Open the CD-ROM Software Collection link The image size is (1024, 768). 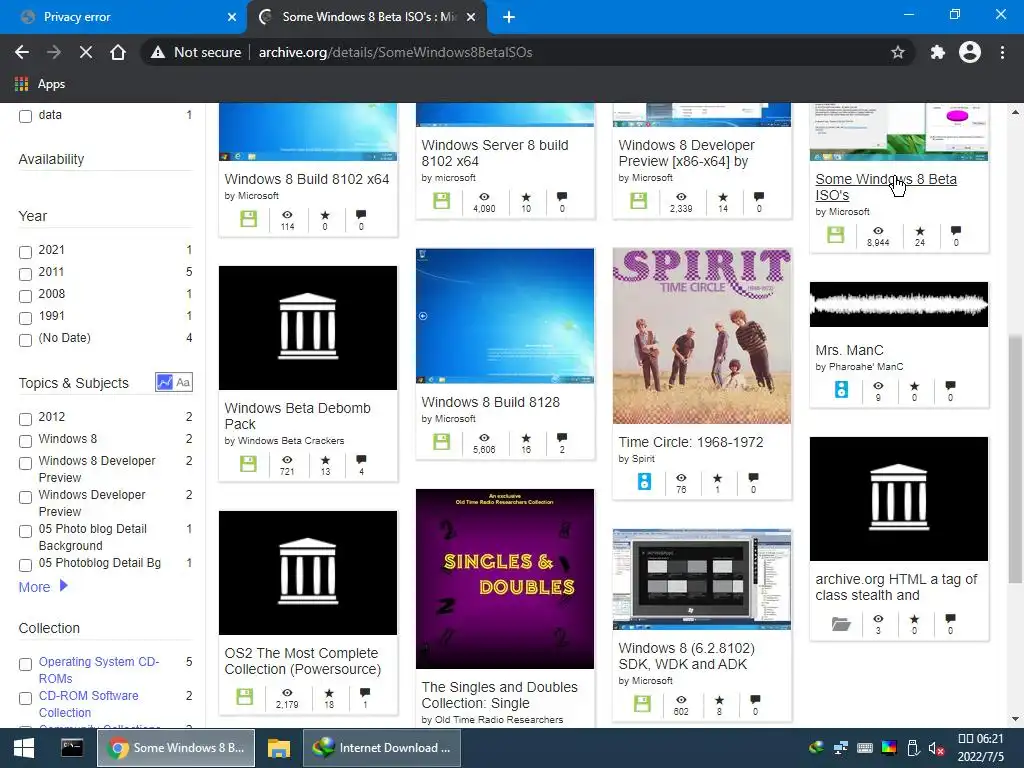coord(88,704)
